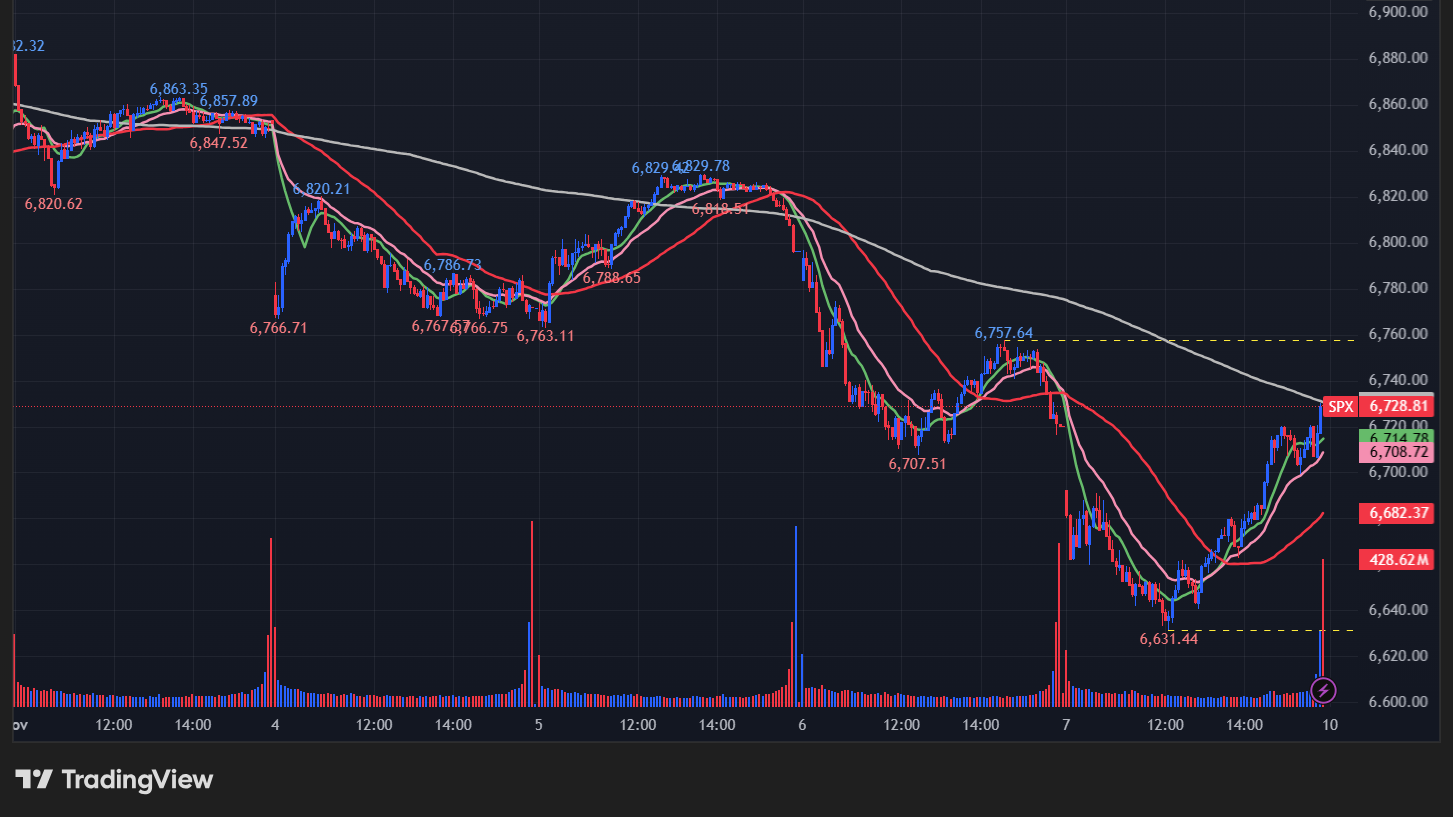Select the pink 6,708.72 indicator label
The image size is (1453, 817).
1398,453
